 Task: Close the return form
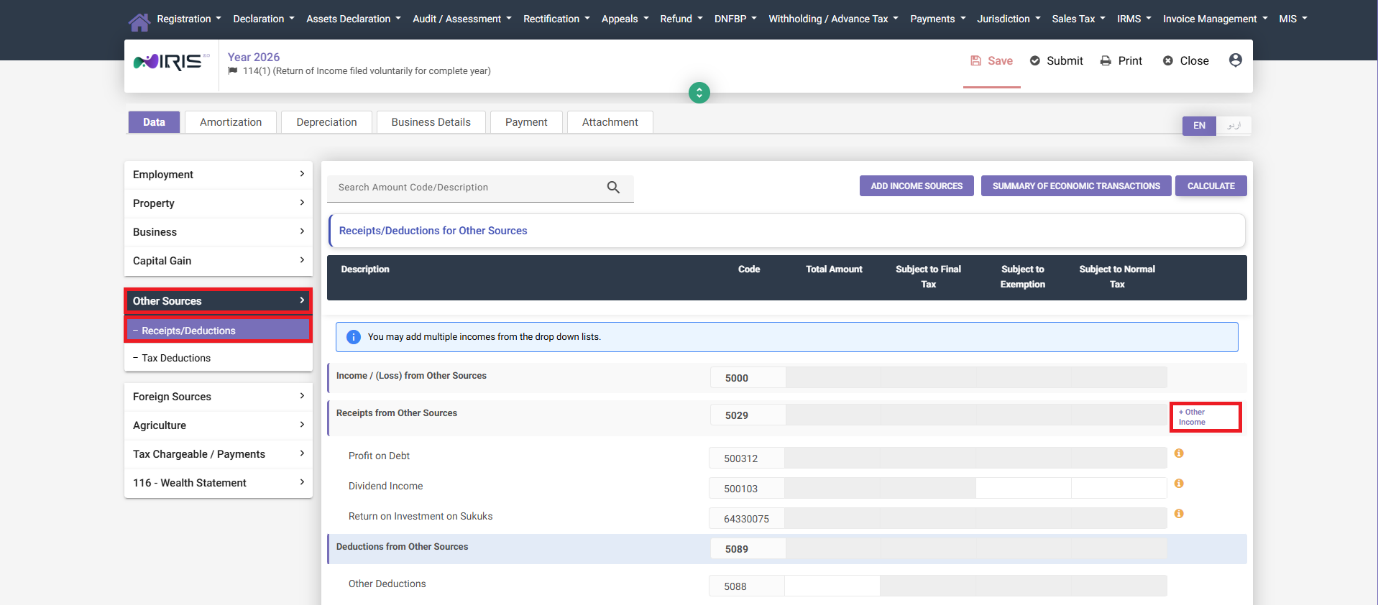[1186, 61]
